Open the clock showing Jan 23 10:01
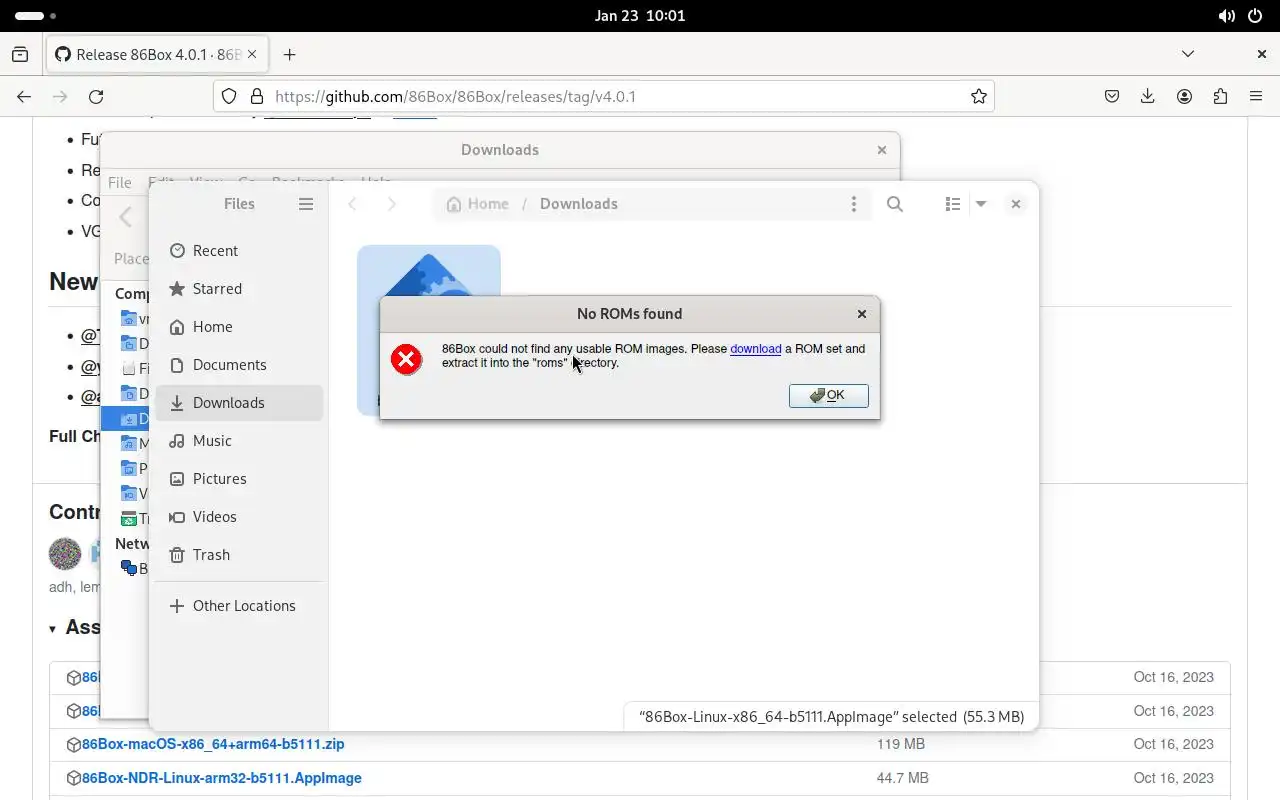 pos(640,16)
